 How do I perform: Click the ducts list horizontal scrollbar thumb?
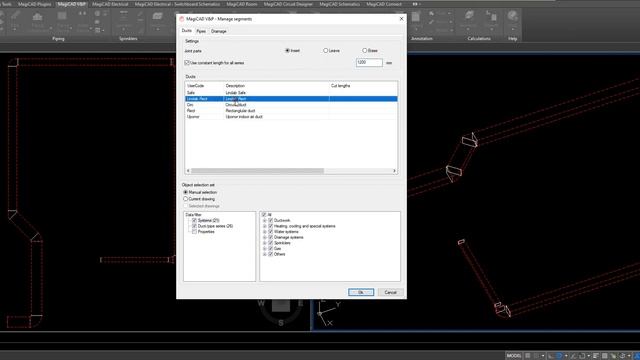coord(258,171)
